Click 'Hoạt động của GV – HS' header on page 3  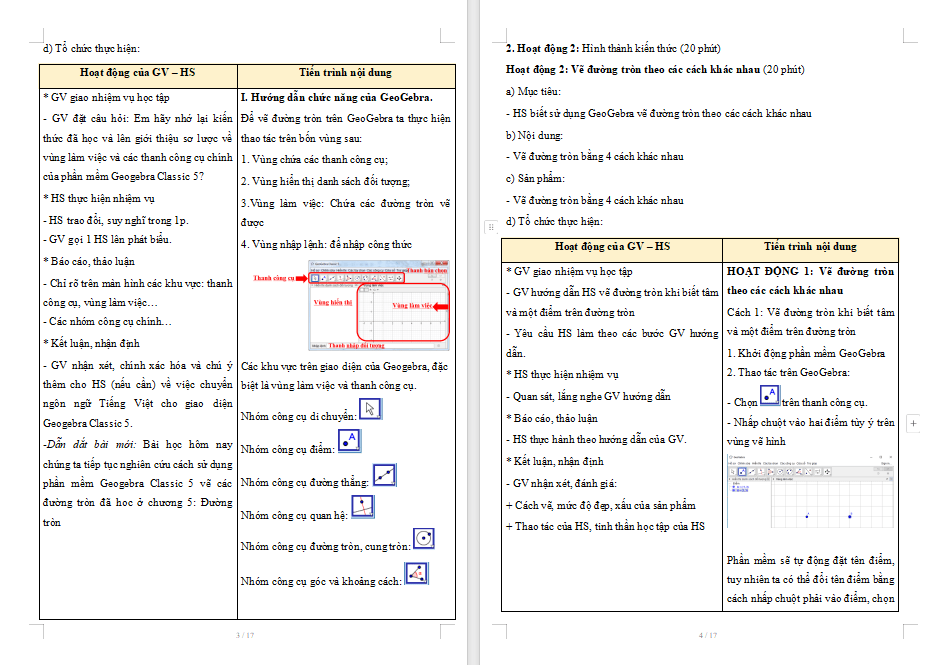click(x=138, y=73)
